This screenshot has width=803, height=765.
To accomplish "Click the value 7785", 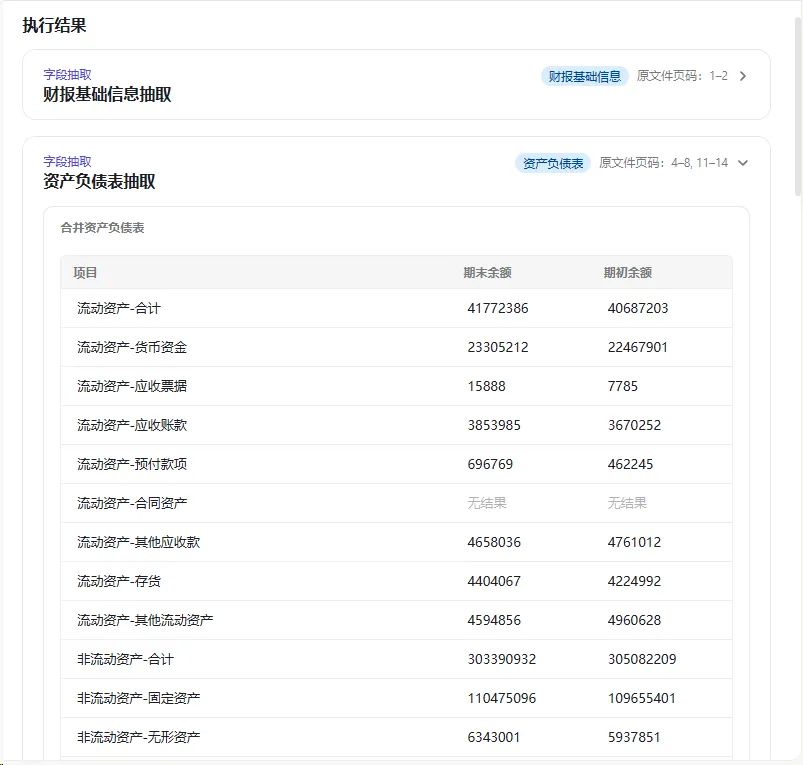I will 623,386.
